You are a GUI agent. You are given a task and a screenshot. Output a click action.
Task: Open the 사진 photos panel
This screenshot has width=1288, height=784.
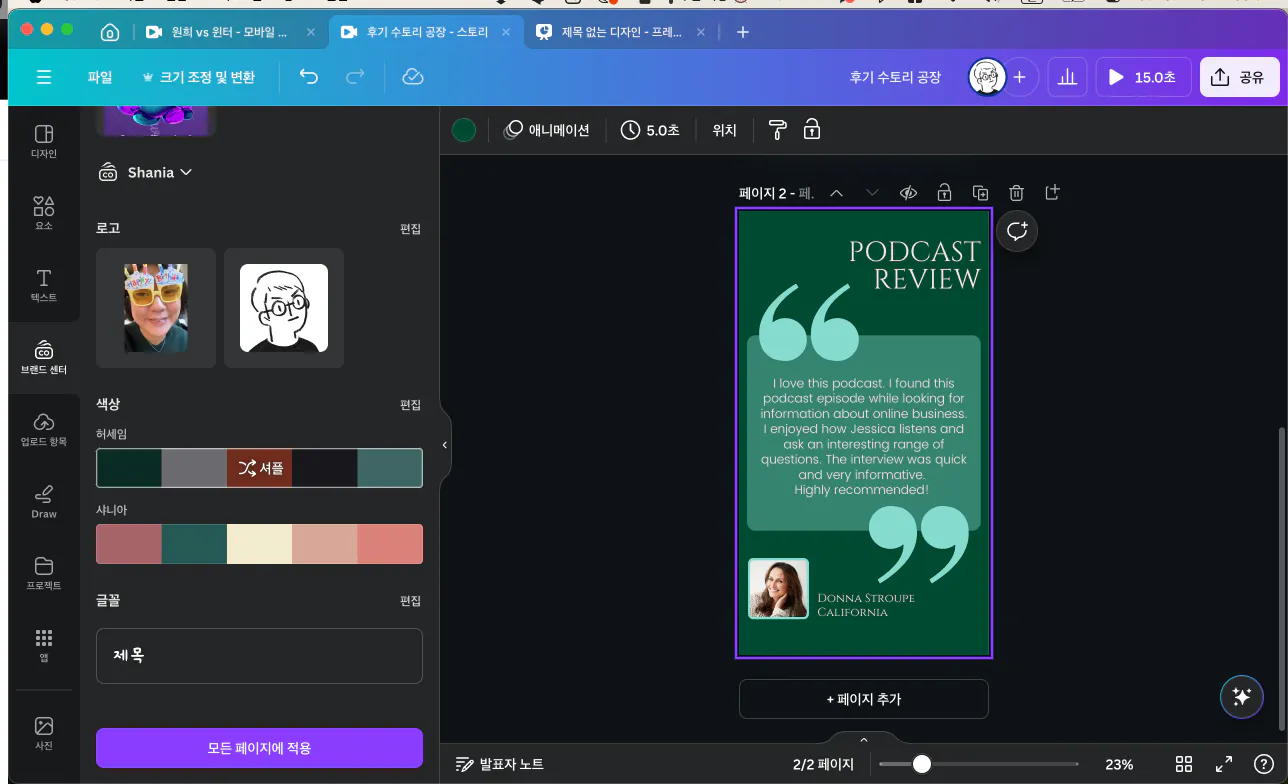click(44, 733)
